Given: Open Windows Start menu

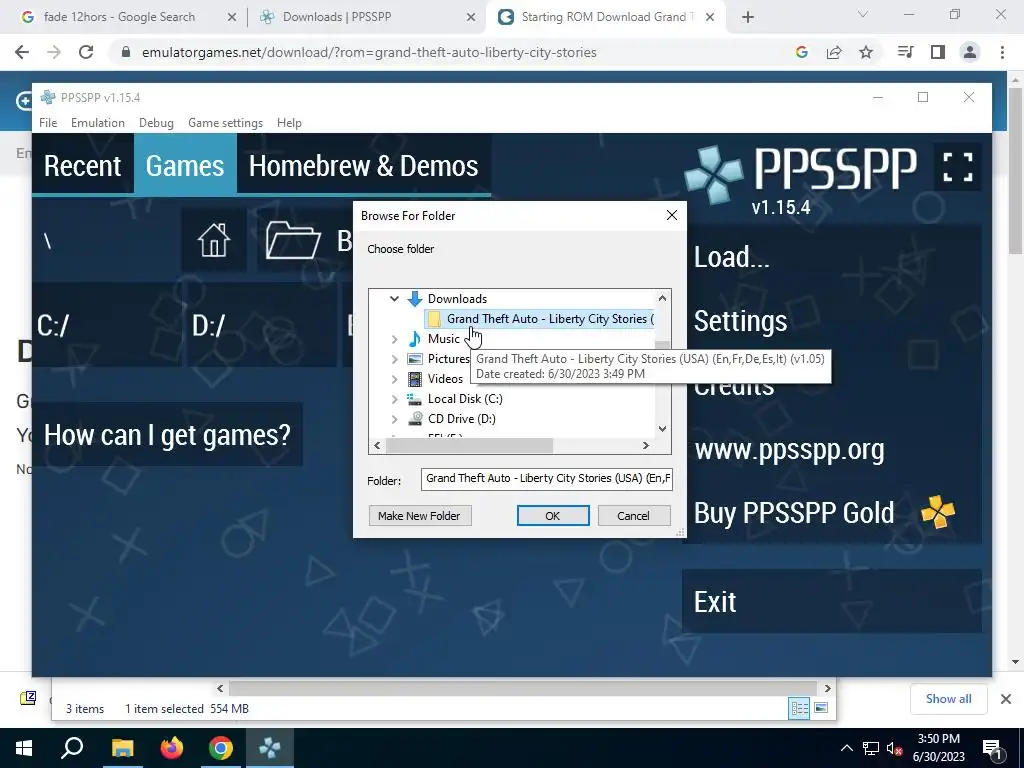Looking at the screenshot, I should click(x=24, y=748).
